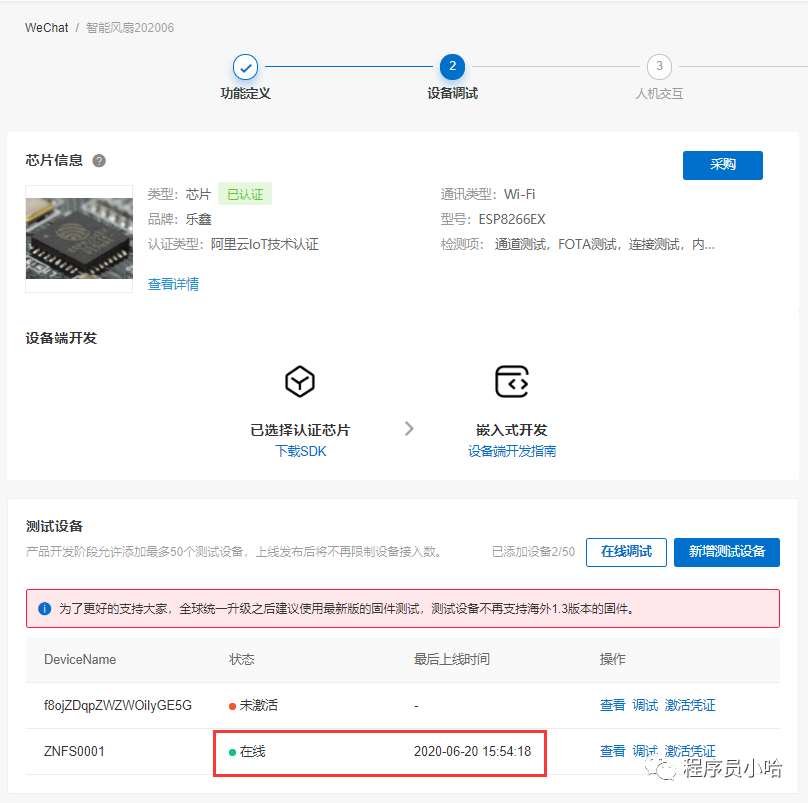Viewport: 808px width, 803px height.
Task: Open the 查看详情 link under chip info
Action: [x=173, y=284]
